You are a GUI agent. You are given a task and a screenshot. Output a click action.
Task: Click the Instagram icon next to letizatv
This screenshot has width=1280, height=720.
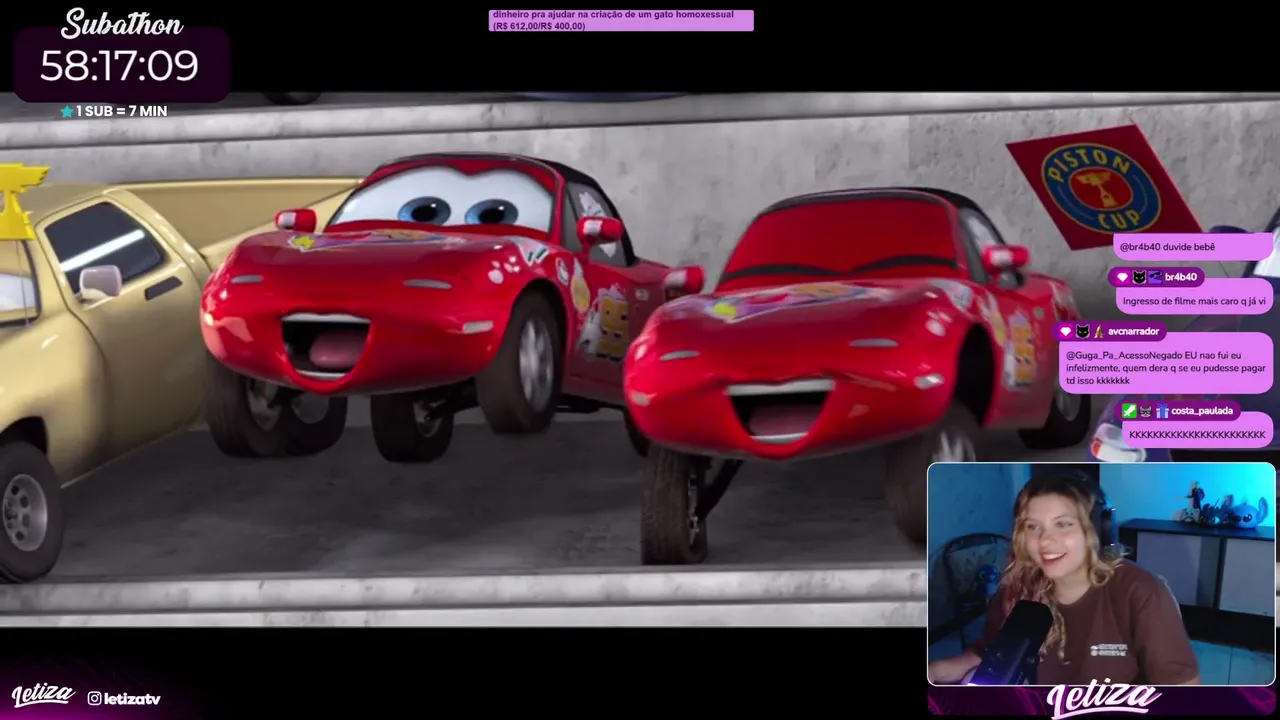pyautogui.click(x=94, y=699)
